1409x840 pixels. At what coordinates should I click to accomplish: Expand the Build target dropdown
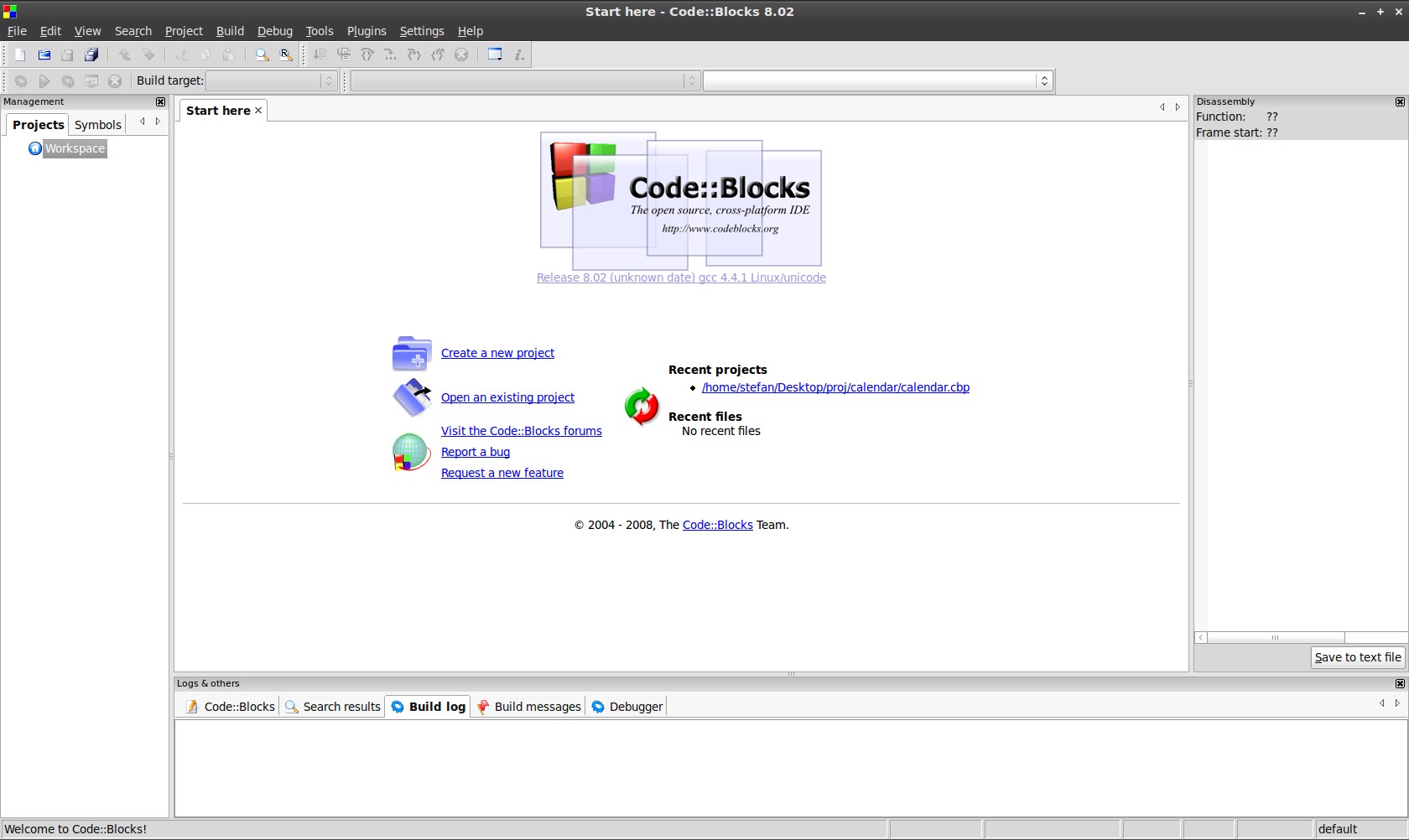point(329,81)
